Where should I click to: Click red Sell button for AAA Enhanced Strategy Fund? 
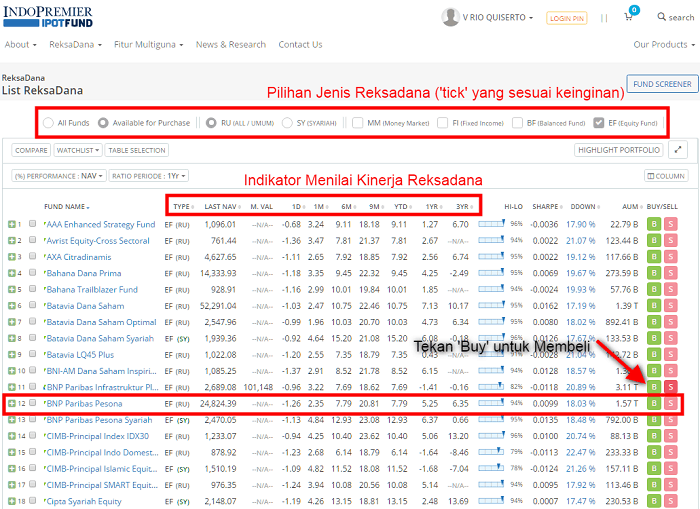[670, 224]
